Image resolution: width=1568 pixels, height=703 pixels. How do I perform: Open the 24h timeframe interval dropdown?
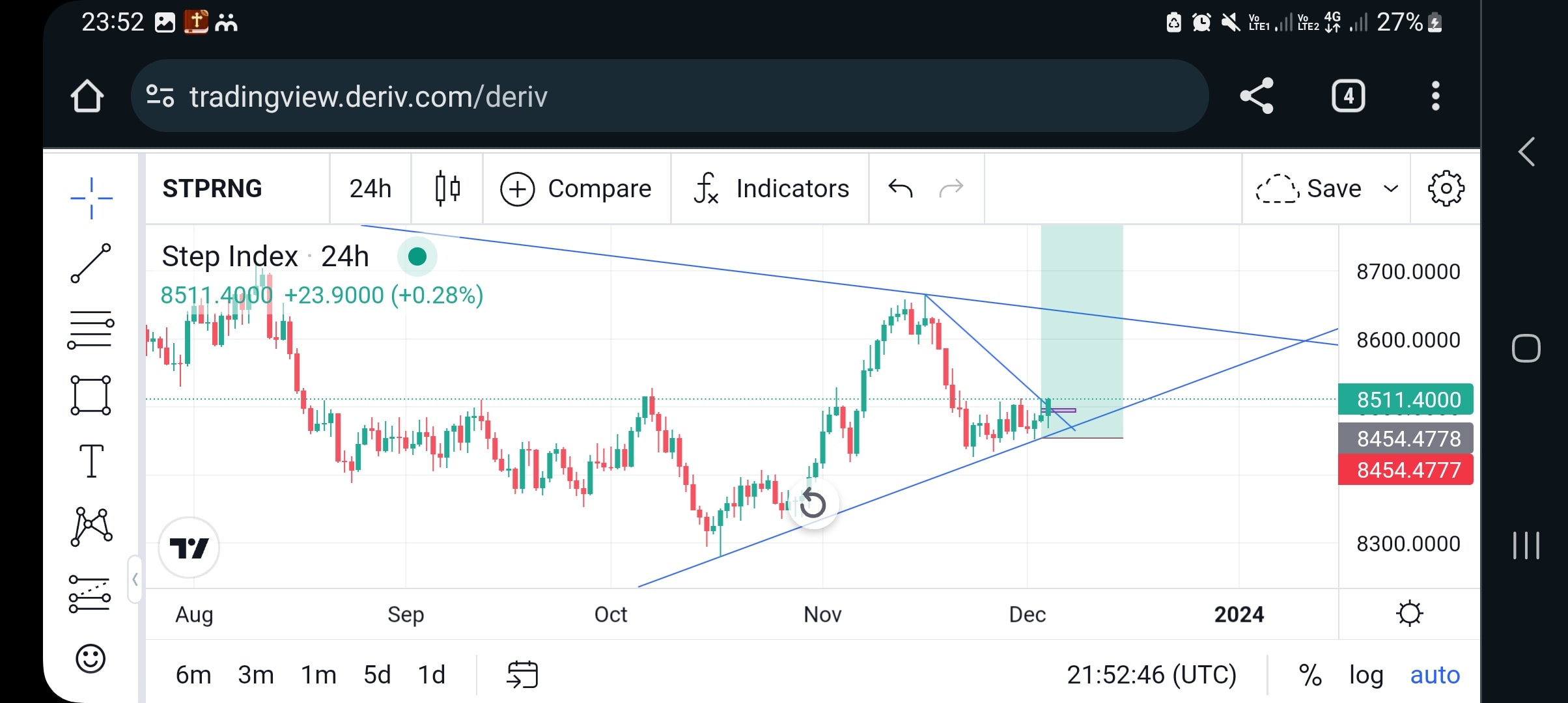[371, 189]
